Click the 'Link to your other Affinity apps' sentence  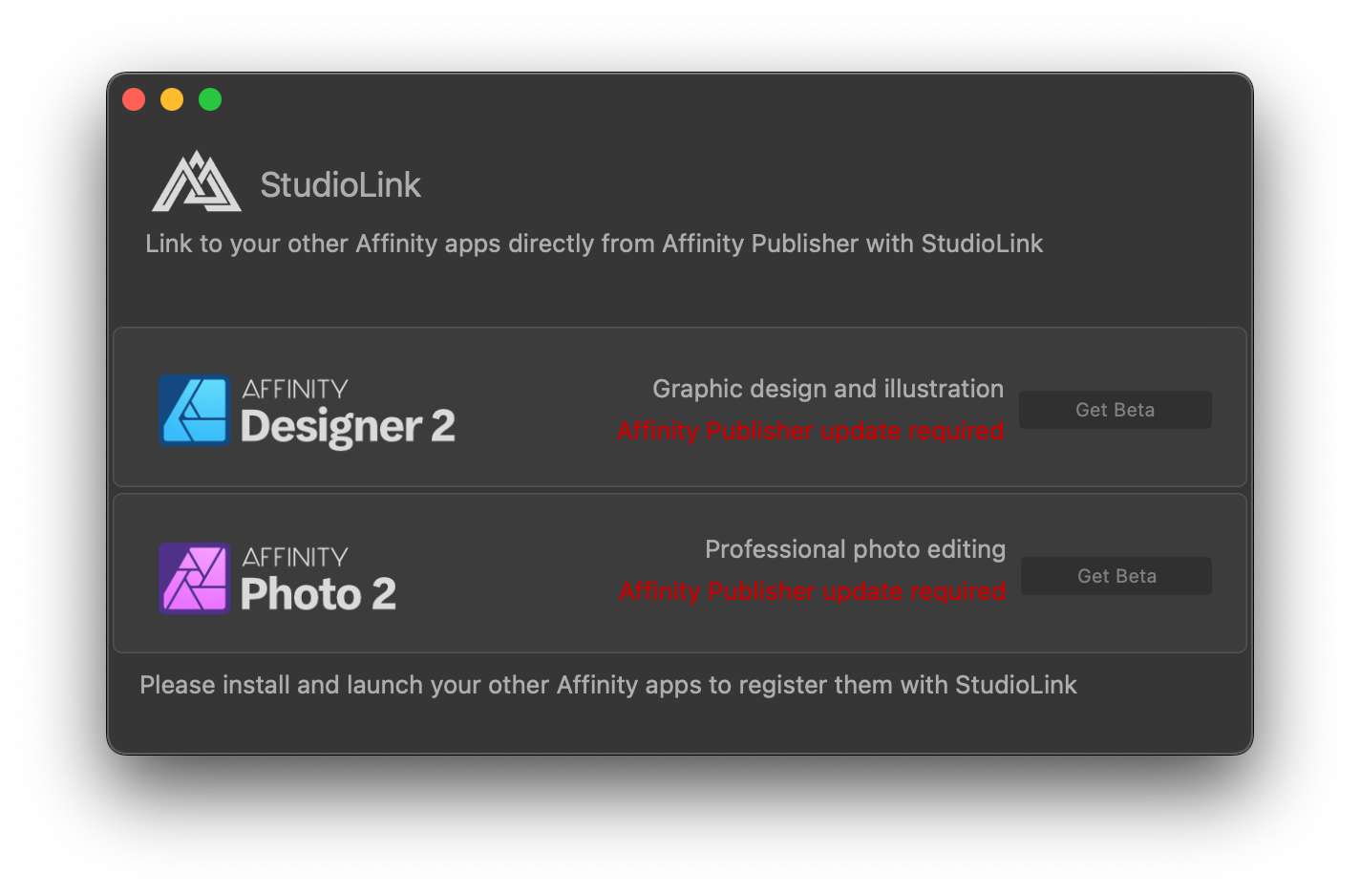594,244
